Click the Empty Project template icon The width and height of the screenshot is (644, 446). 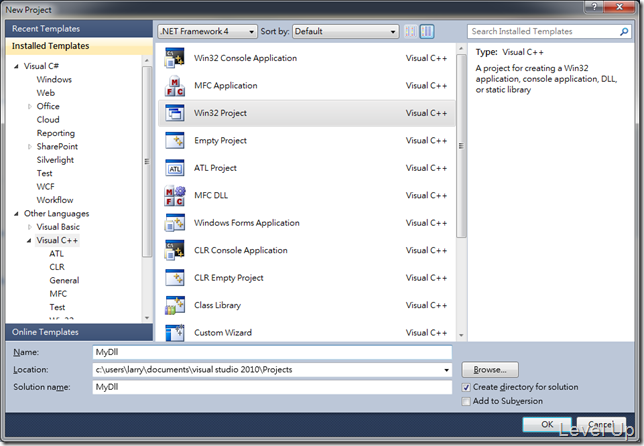(175, 140)
